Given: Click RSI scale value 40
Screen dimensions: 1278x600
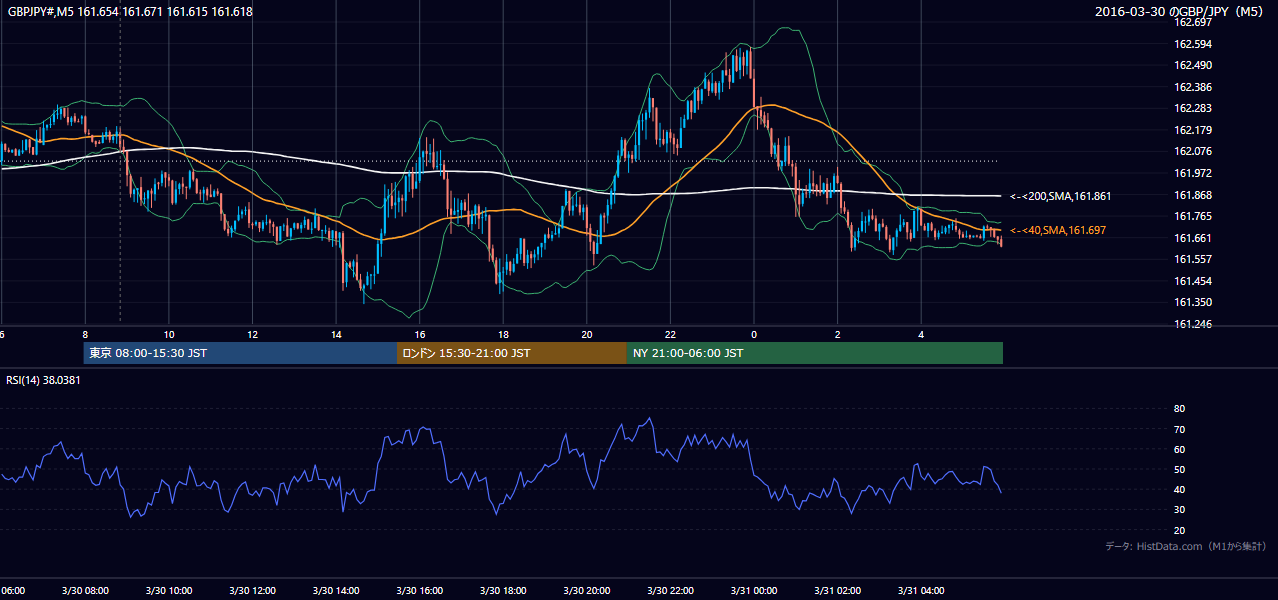Looking at the screenshot, I should click(1179, 489).
